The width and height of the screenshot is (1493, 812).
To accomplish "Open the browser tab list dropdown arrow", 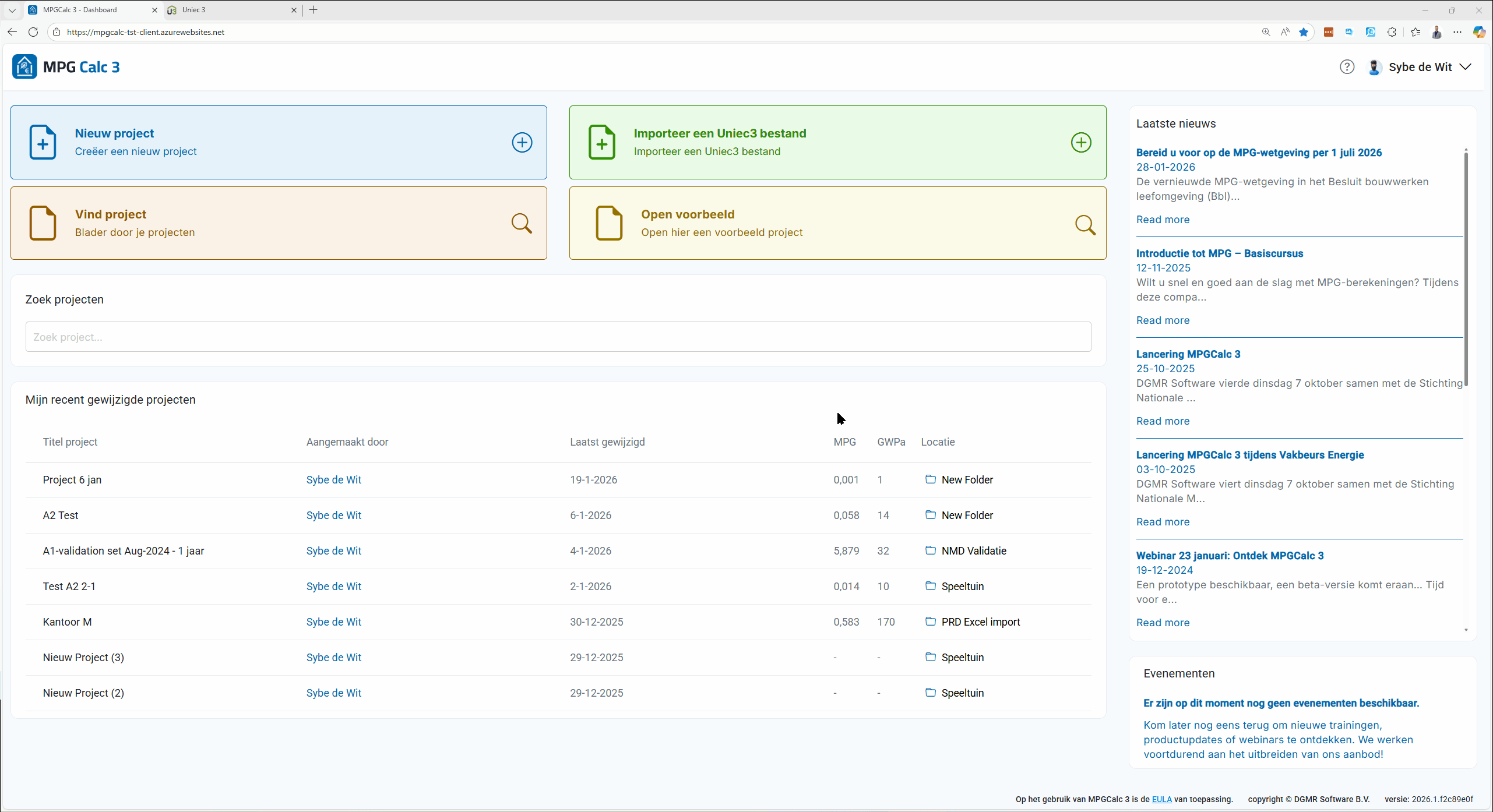I will click(x=12, y=10).
